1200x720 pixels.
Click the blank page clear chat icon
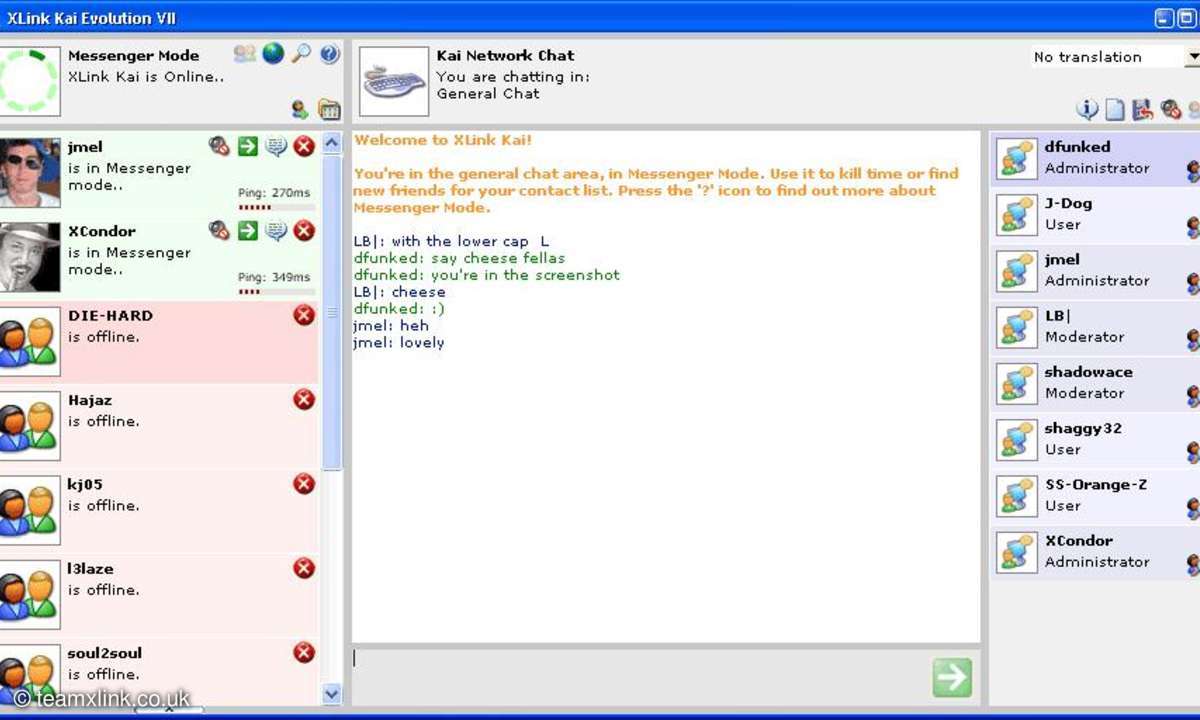(x=1115, y=109)
